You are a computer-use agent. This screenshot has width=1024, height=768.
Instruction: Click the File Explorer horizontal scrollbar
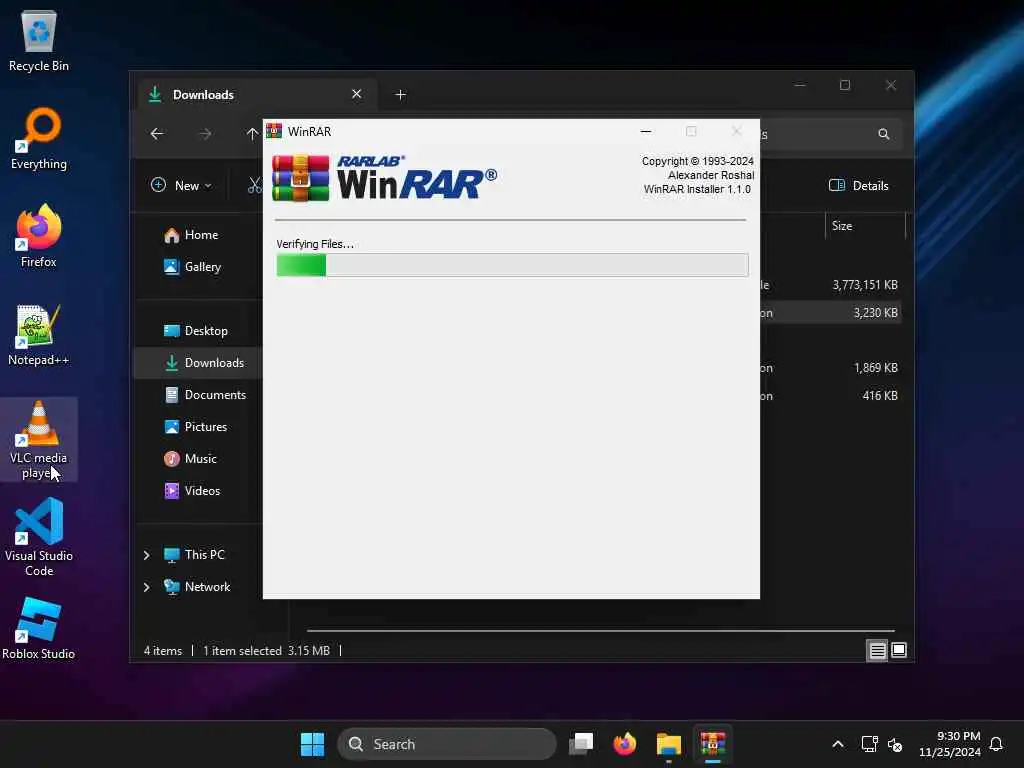(x=600, y=631)
